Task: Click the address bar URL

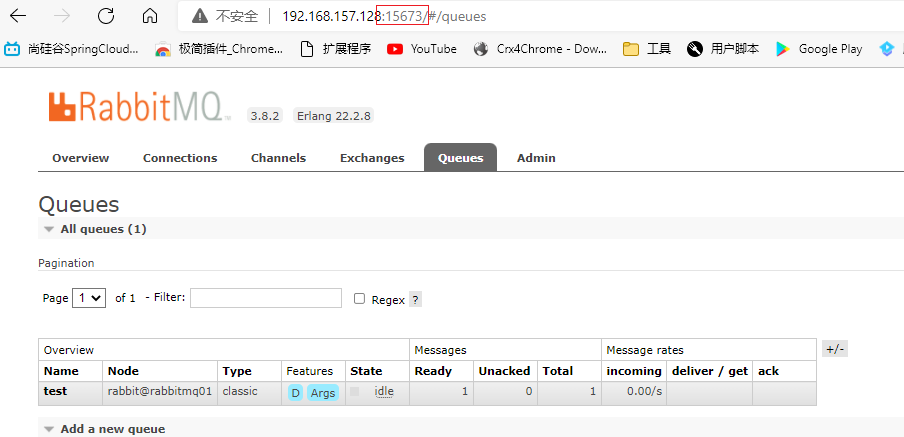Action: tap(384, 16)
